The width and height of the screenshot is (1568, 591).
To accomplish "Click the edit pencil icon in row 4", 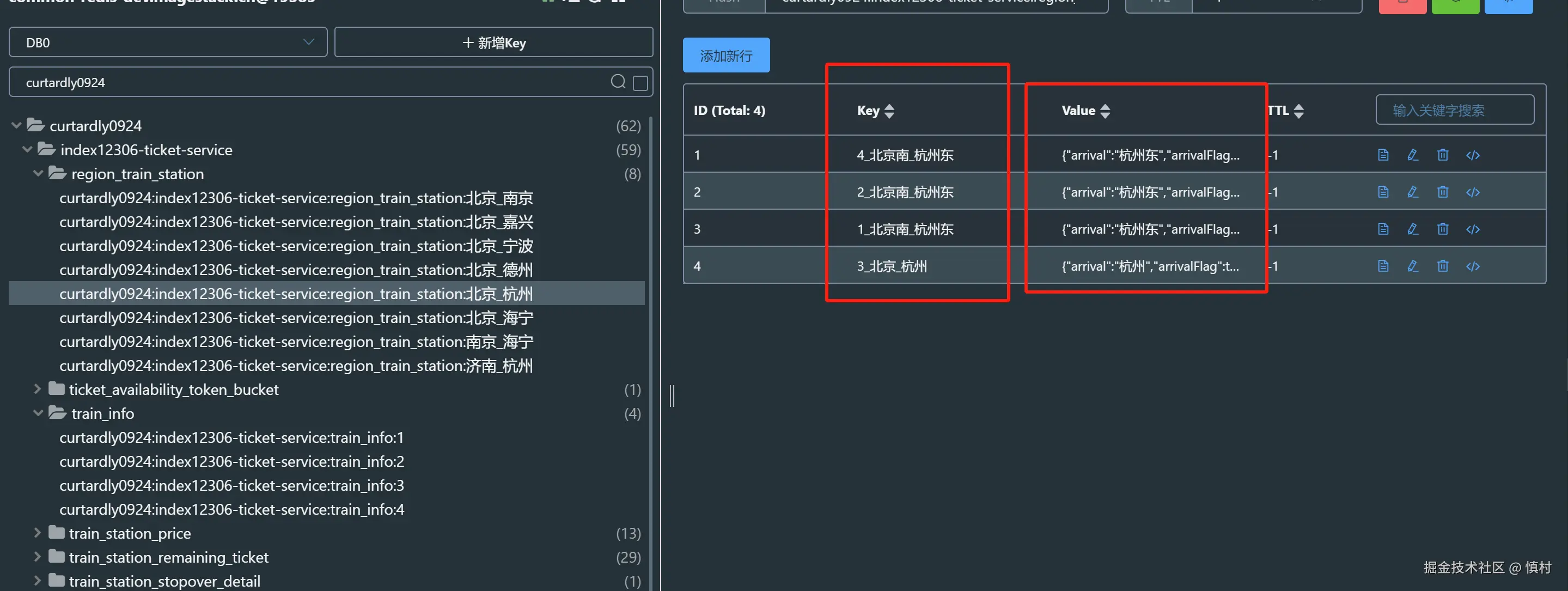I will 1413,266.
